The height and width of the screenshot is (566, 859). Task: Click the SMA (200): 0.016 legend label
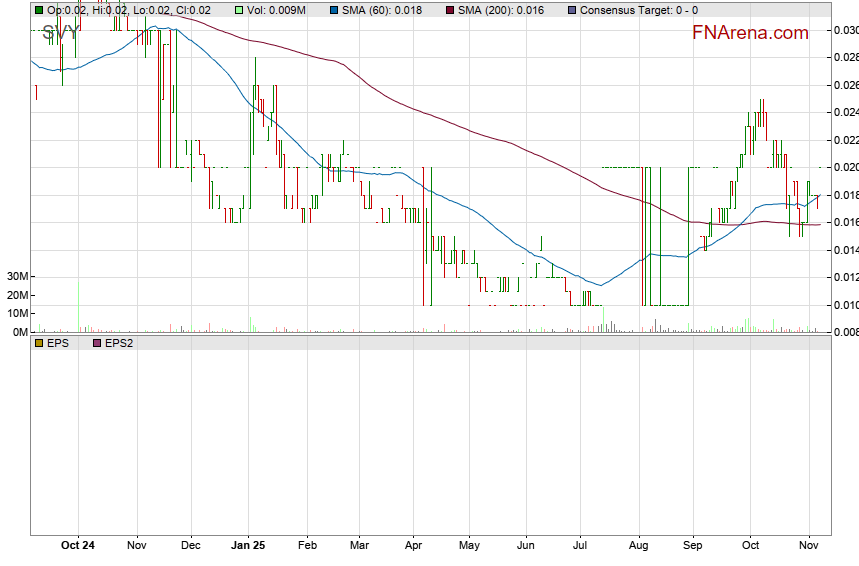tap(500, 10)
